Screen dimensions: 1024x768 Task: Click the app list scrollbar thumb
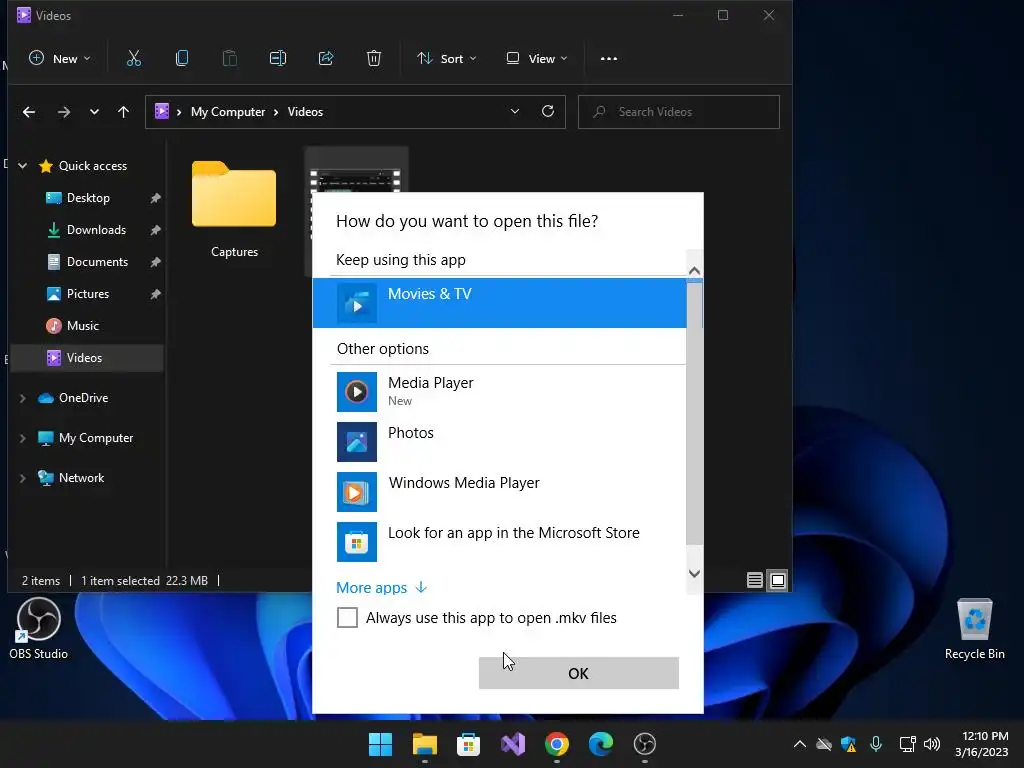(x=694, y=411)
